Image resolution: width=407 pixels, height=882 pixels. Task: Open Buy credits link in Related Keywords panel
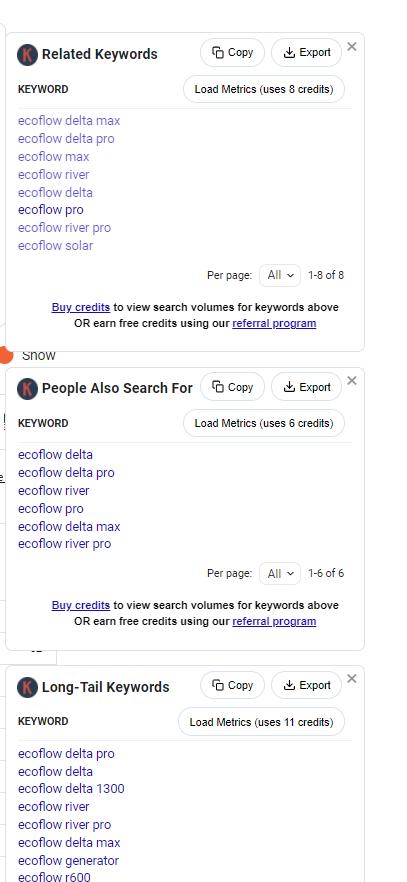(81, 307)
